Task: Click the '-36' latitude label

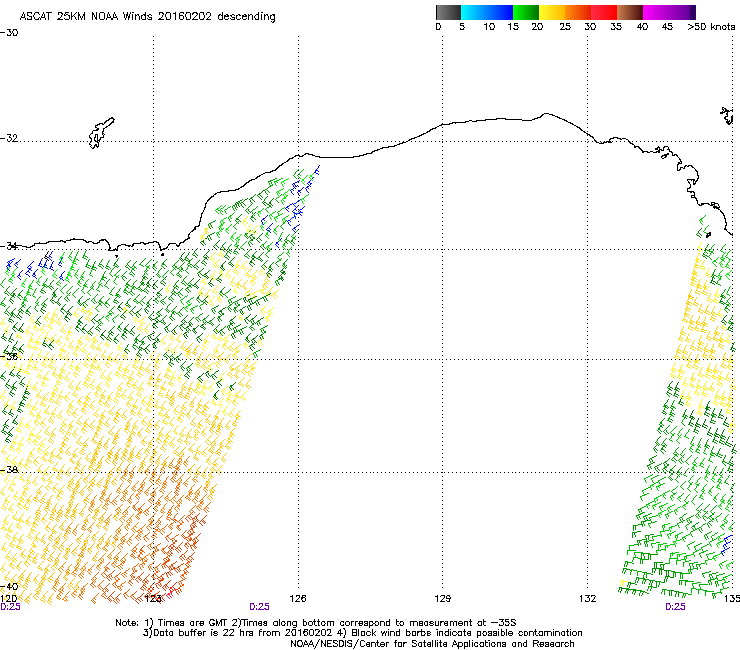Action: pos(9,356)
